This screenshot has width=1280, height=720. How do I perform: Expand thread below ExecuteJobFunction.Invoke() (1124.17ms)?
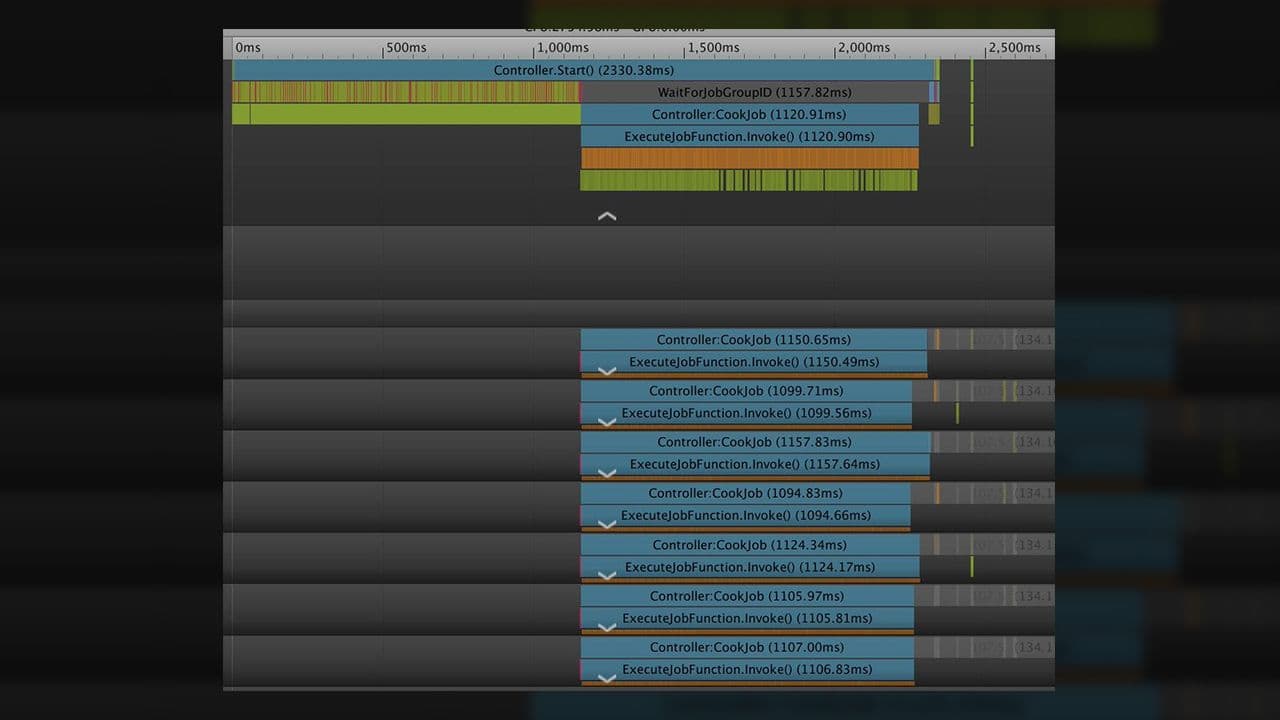[x=606, y=575]
